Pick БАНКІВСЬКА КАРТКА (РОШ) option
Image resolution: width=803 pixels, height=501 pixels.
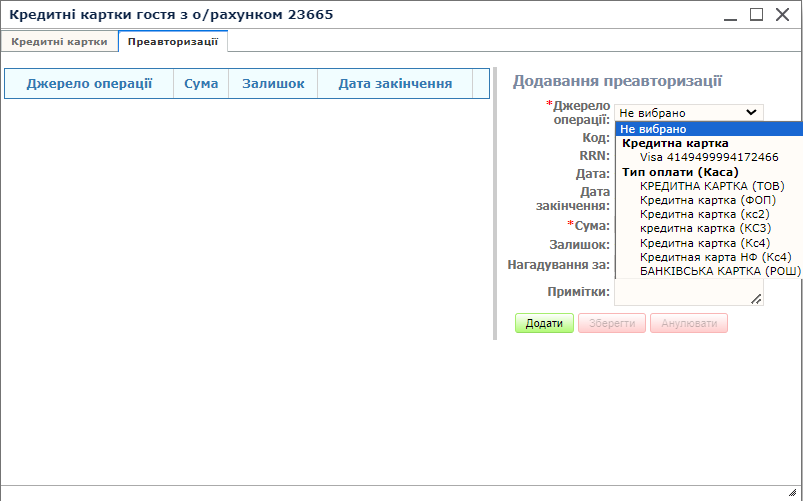click(x=720, y=271)
